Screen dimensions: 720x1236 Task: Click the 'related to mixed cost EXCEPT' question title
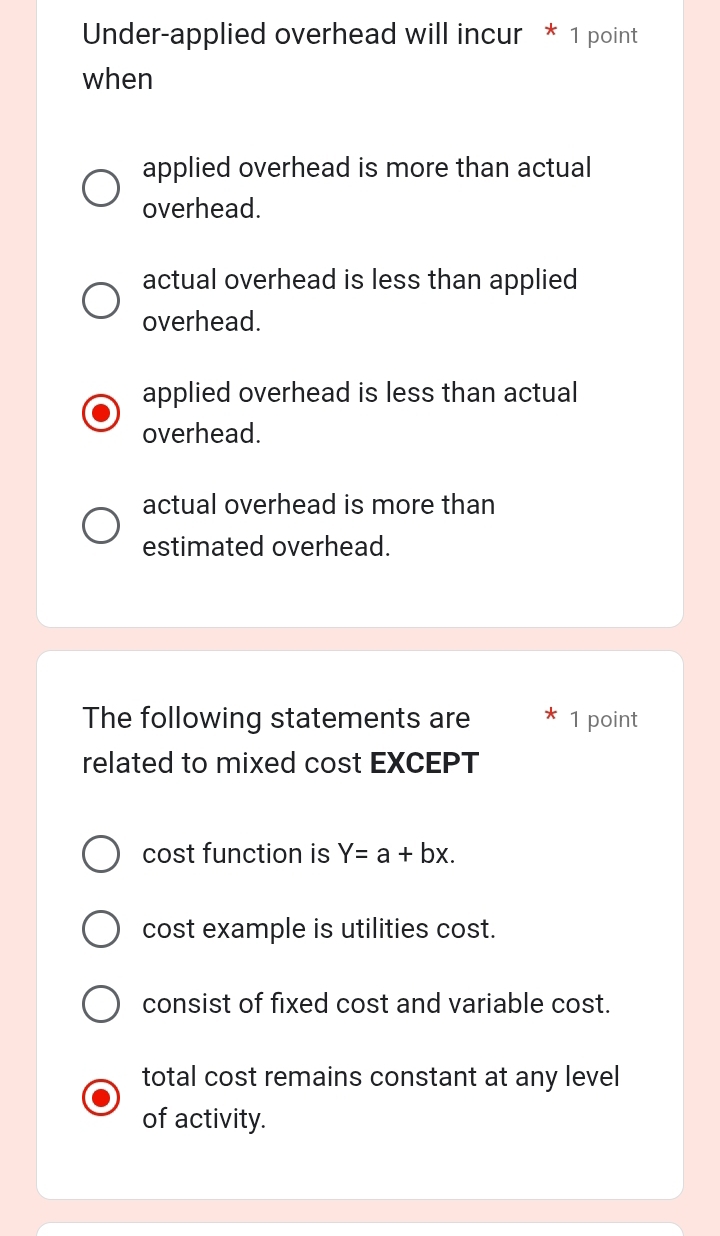pos(281,764)
